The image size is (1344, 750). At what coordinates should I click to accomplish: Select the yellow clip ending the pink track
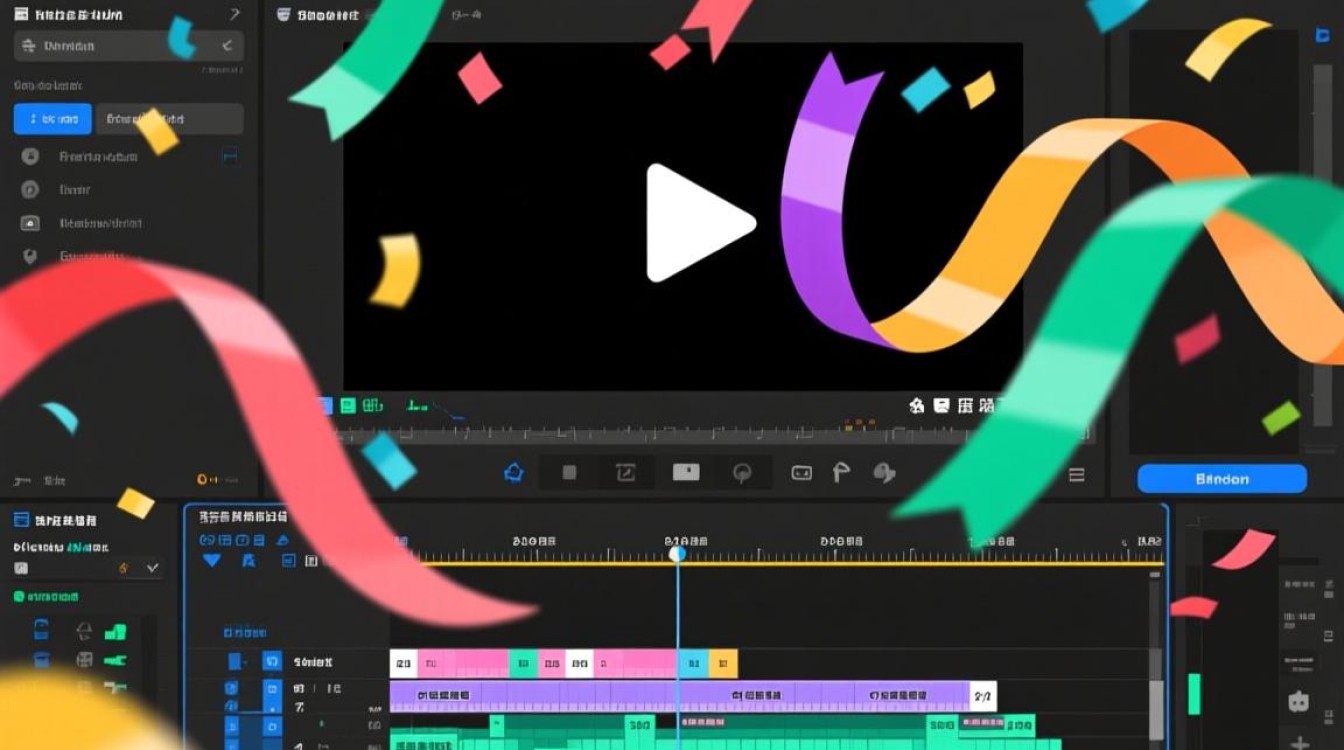723,663
